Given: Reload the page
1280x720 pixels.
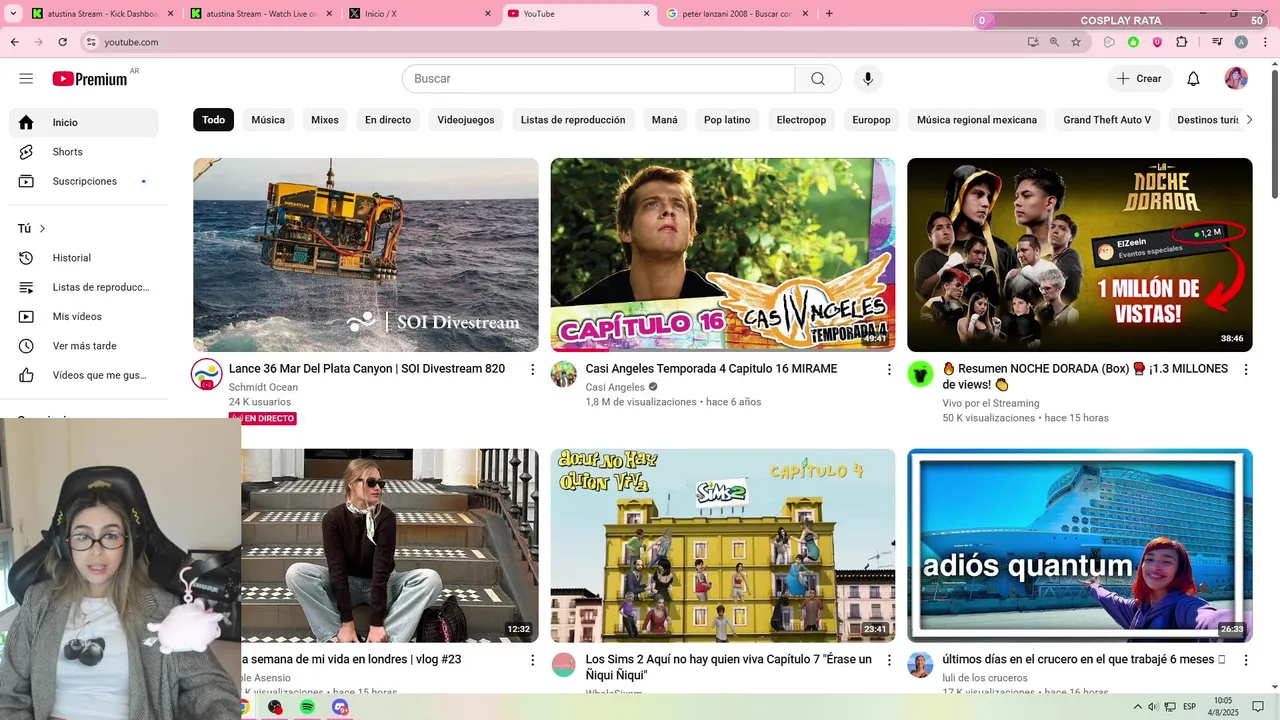Looking at the screenshot, I should pyautogui.click(x=62, y=42).
